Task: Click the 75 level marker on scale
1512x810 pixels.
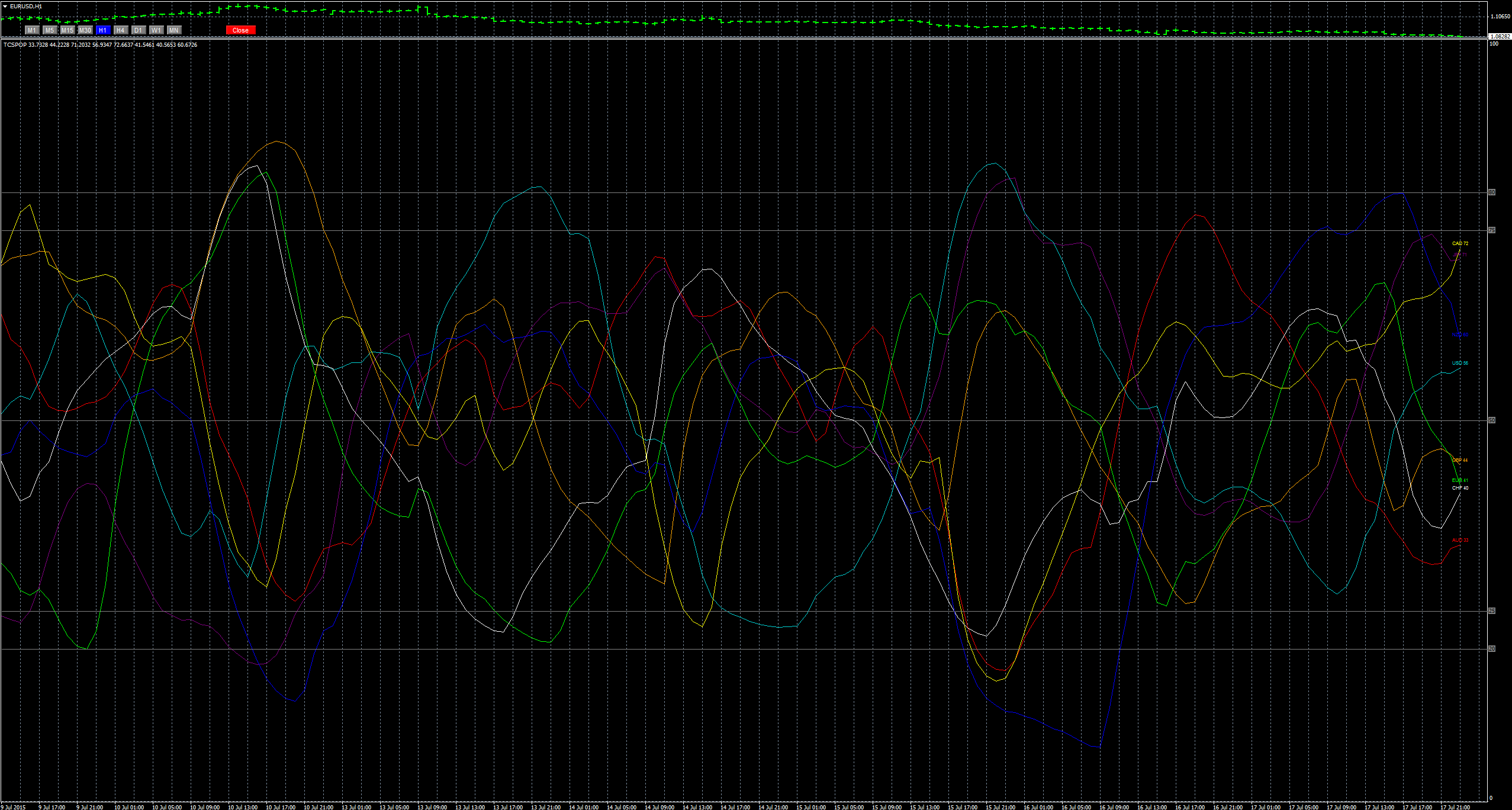Action: coord(1492,230)
